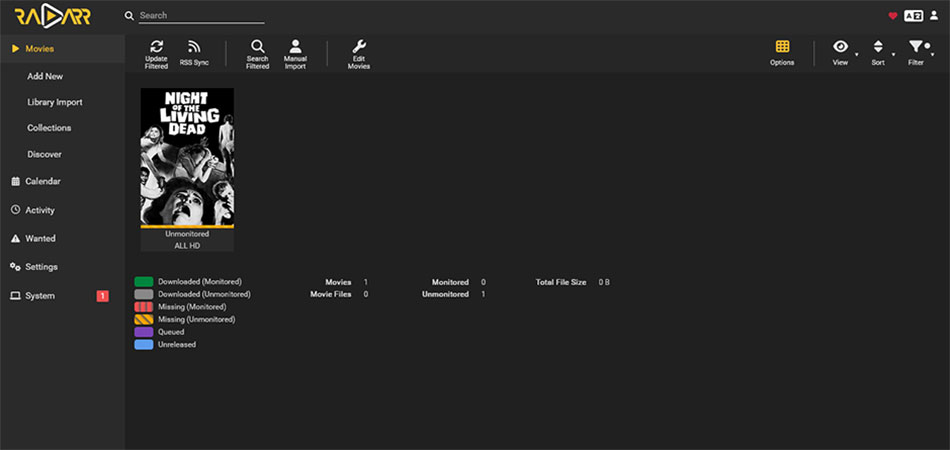Click the Activity clock icon
The image size is (950, 450).
(16, 210)
